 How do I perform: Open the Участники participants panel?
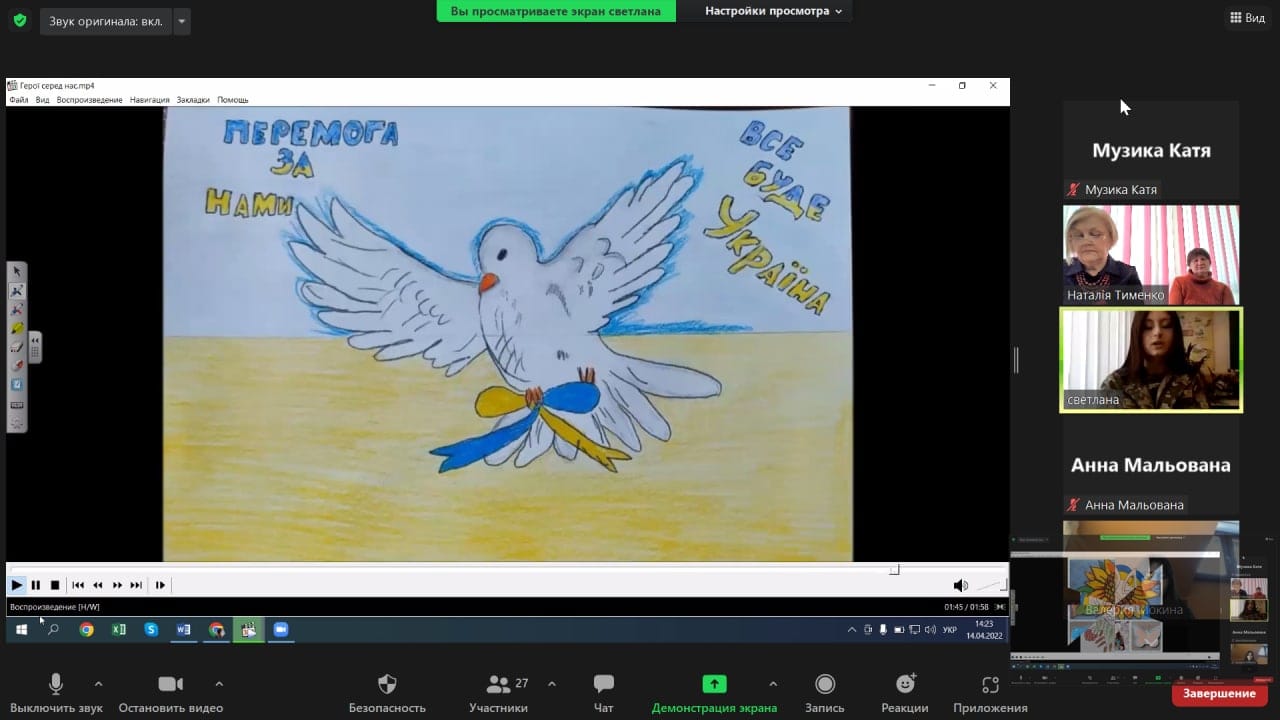coord(498,692)
